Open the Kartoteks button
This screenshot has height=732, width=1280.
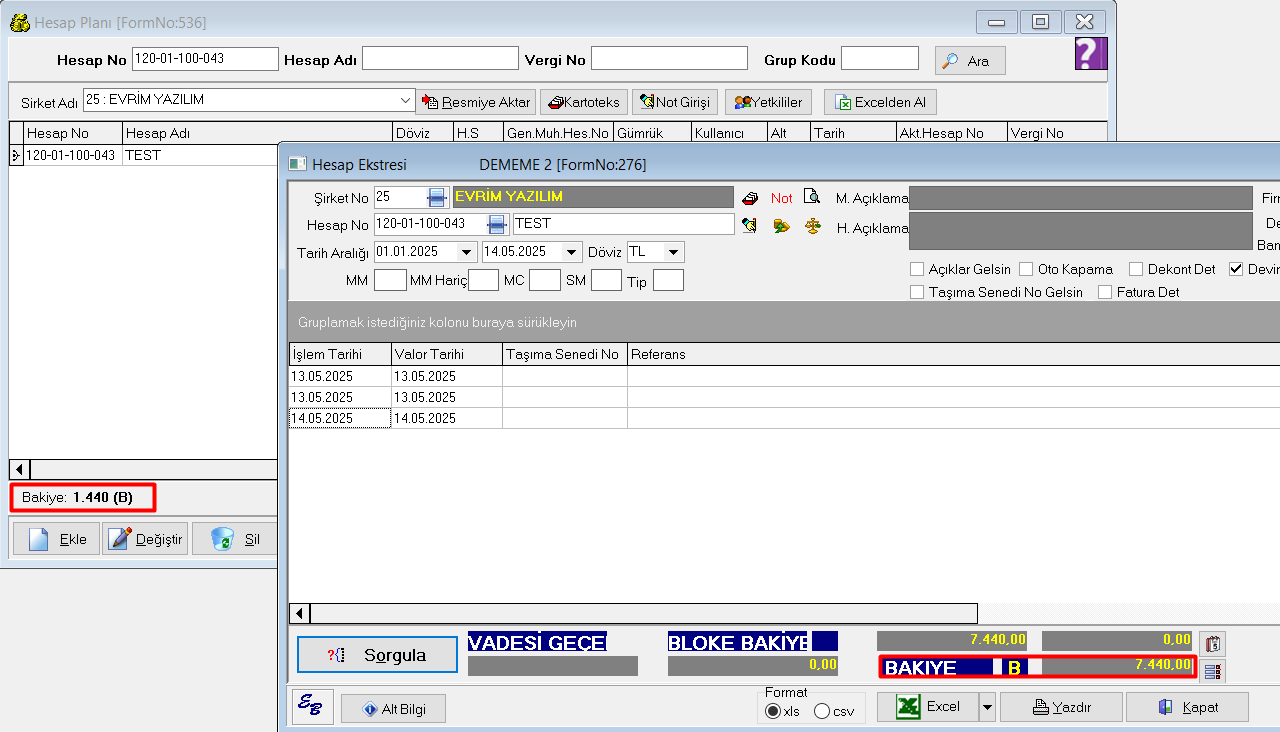pyautogui.click(x=584, y=102)
